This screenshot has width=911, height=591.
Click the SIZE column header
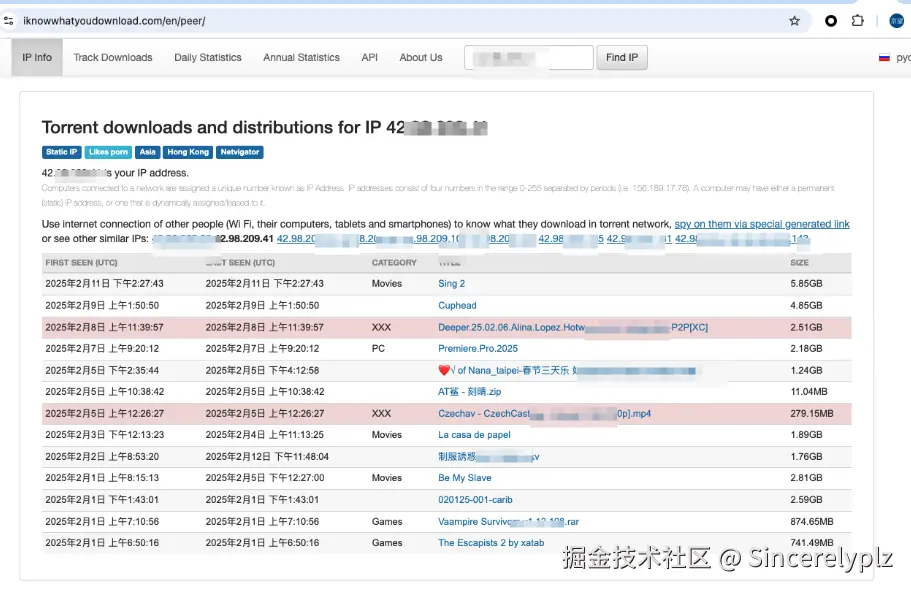[799, 263]
